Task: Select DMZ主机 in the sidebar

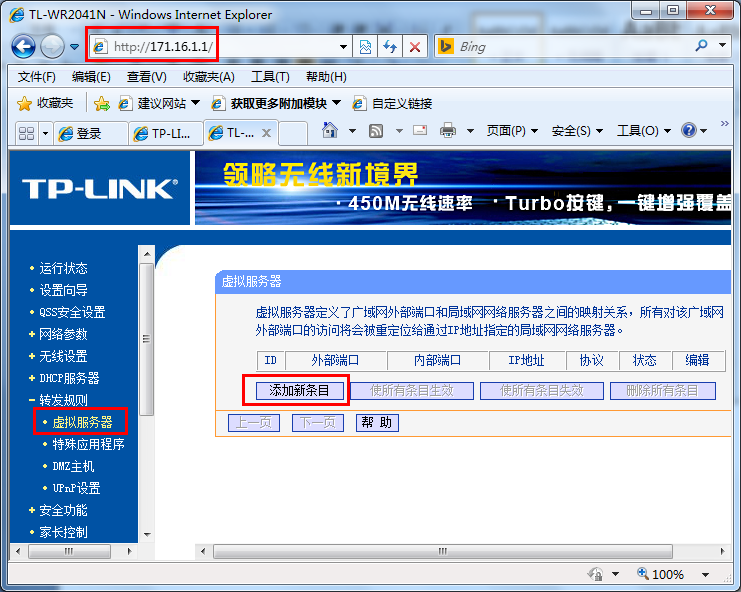Action: pyautogui.click(x=73, y=466)
